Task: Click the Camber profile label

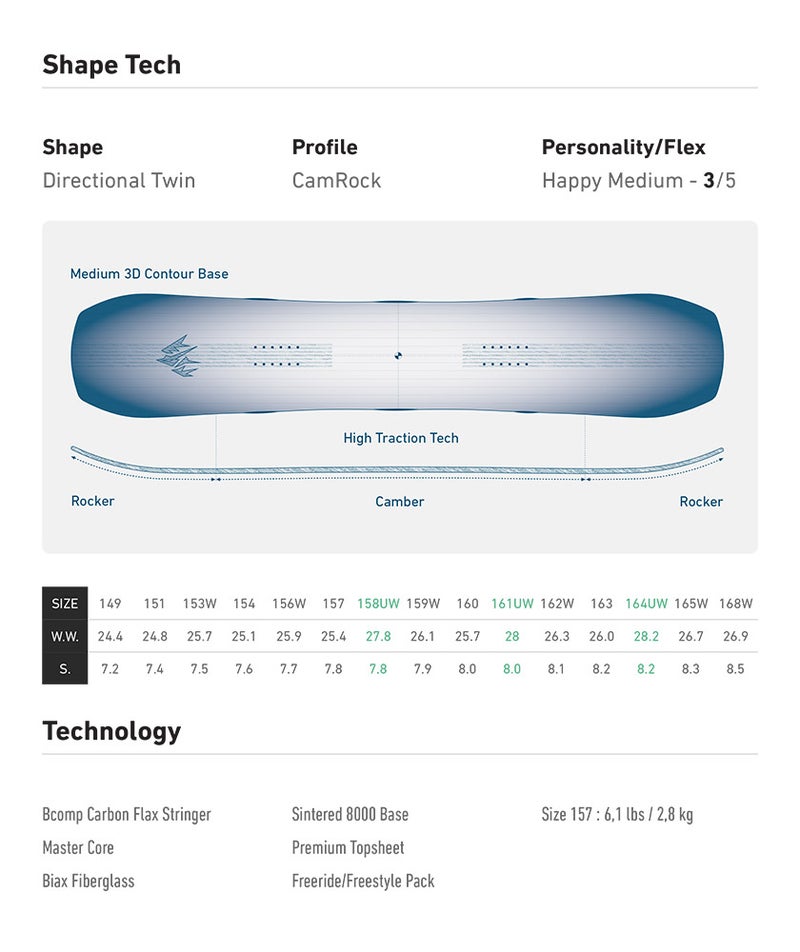Action: (x=399, y=502)
